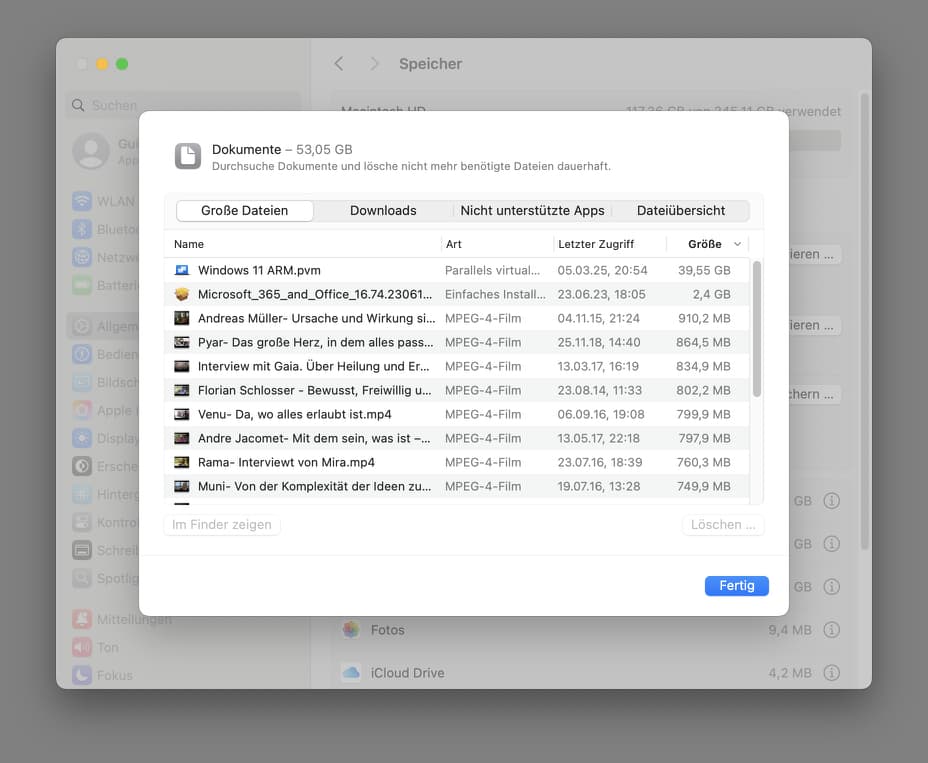The image size is (928, 763).
Task: Click the Windows 11 ARM.pvm file icon
Action: pos(182,270)
